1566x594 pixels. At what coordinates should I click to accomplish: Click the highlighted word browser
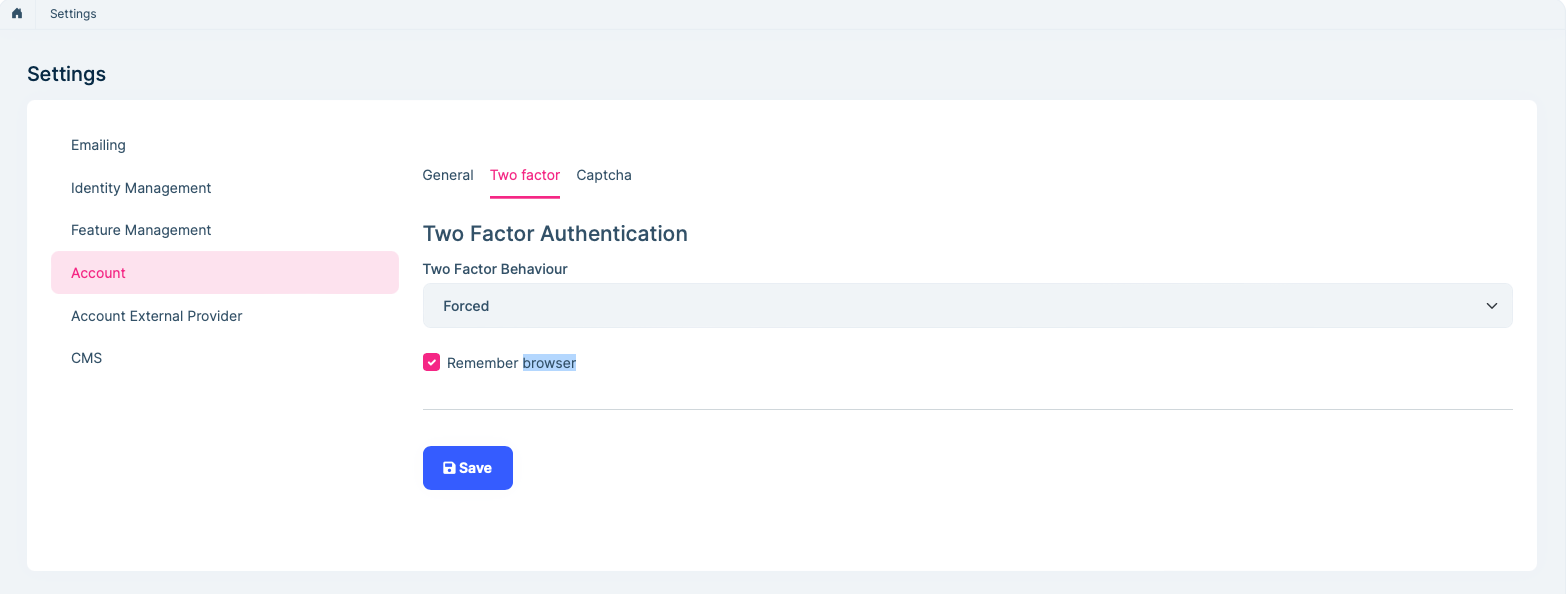(x=548, y=362)
